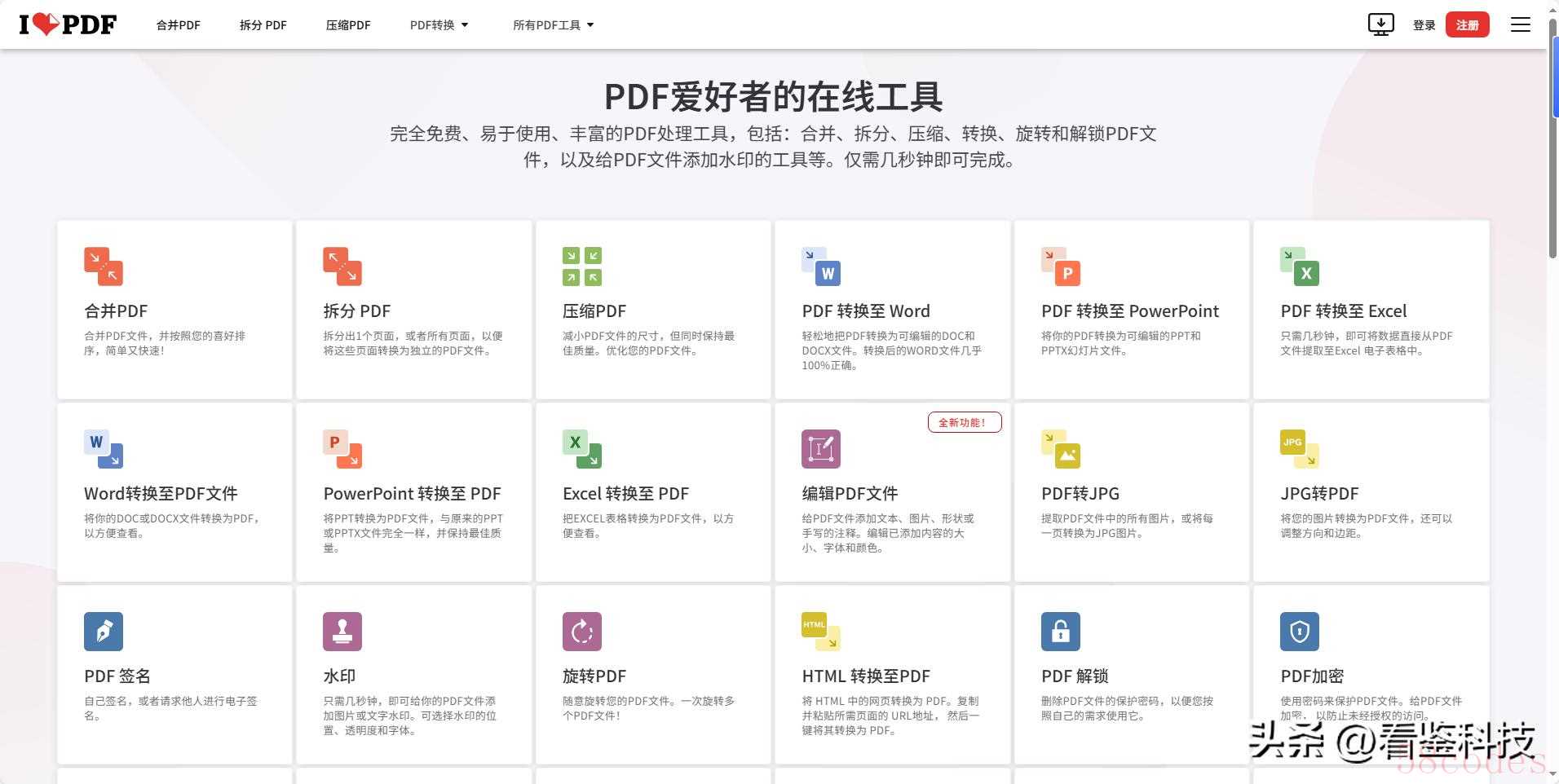
Task: Click description text 合并PDF文件，并按照您的喜好排序
Action: [165, 343]
